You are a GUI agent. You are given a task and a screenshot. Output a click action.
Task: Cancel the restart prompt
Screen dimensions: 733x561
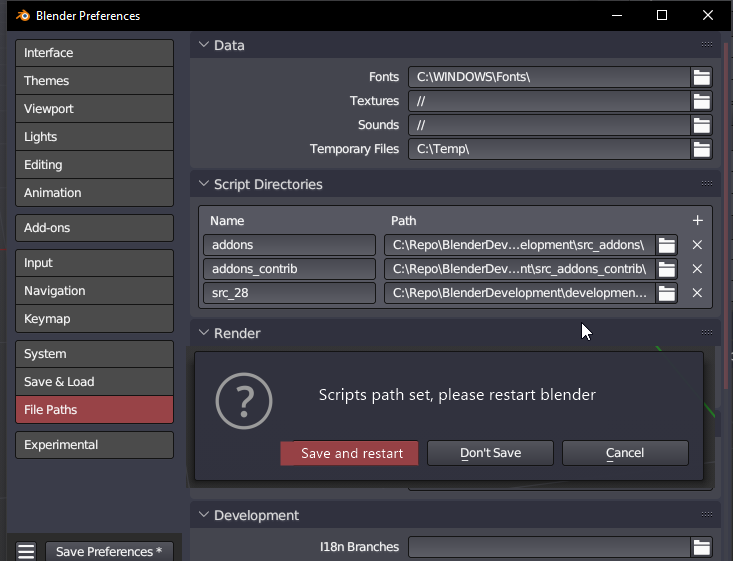point(625,453)
